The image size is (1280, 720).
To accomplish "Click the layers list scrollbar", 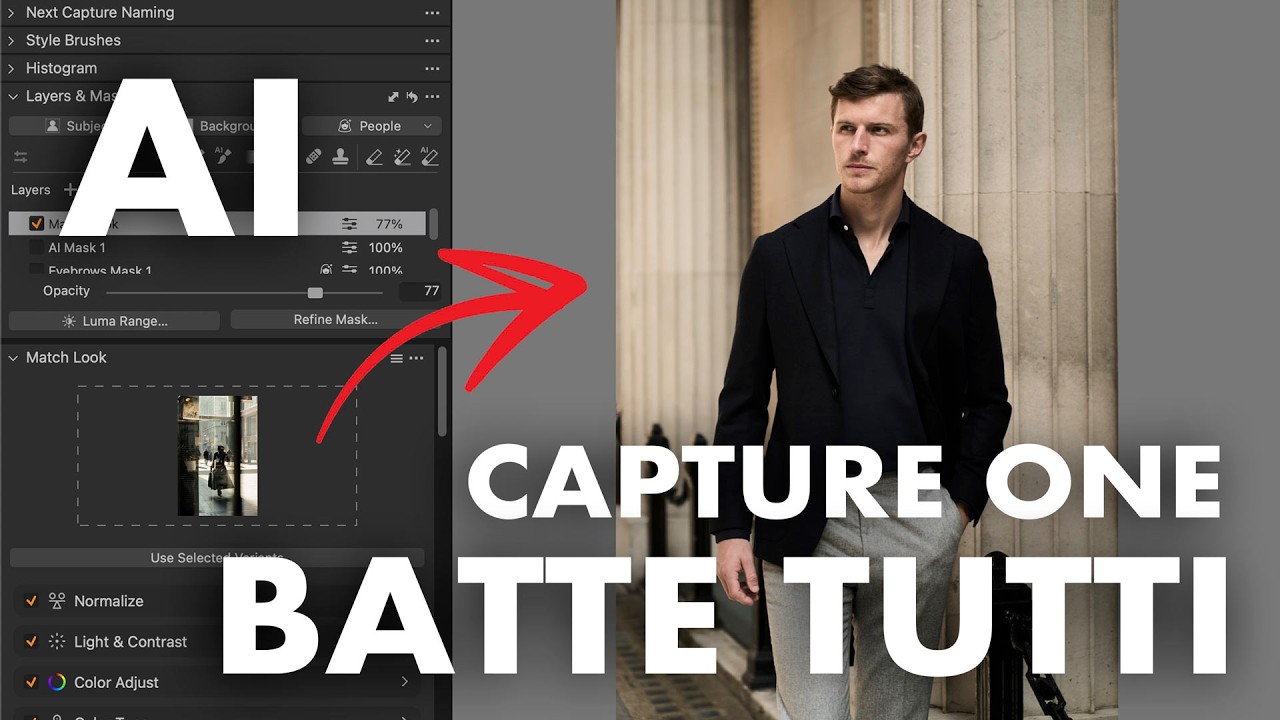I will click(433, 224).
